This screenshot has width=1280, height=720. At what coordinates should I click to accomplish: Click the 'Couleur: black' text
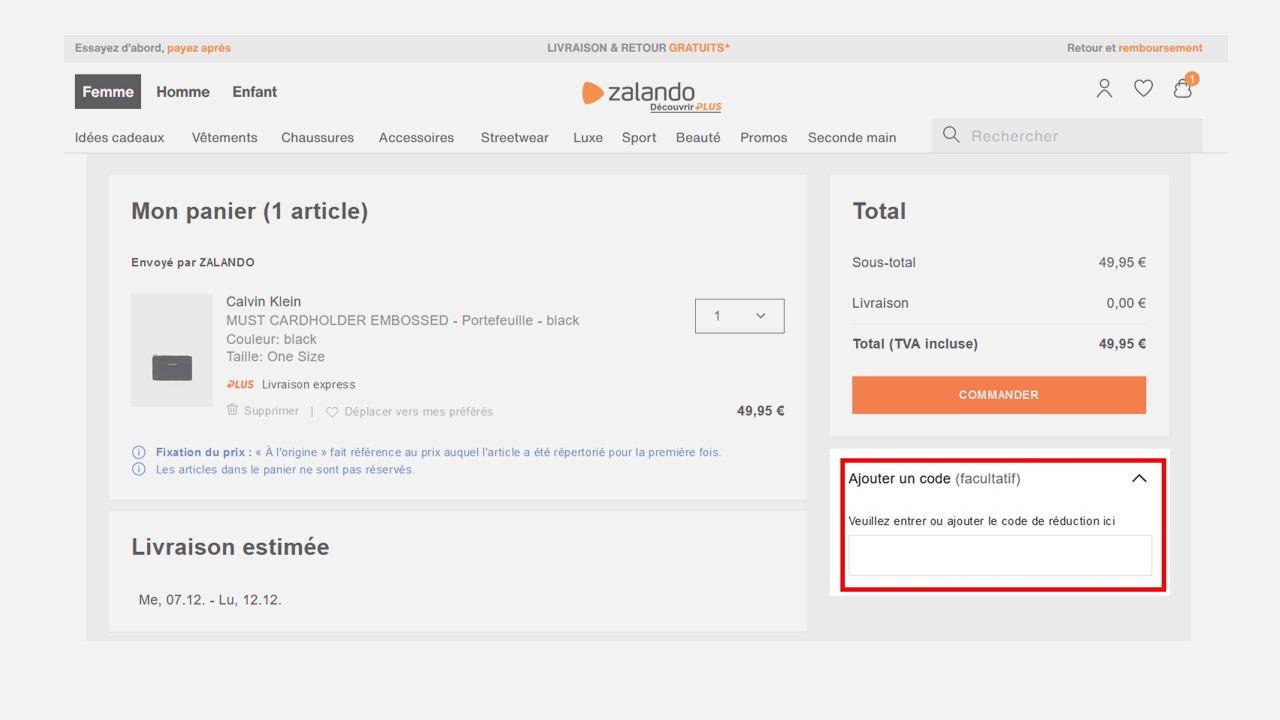(x=271, y=339)
